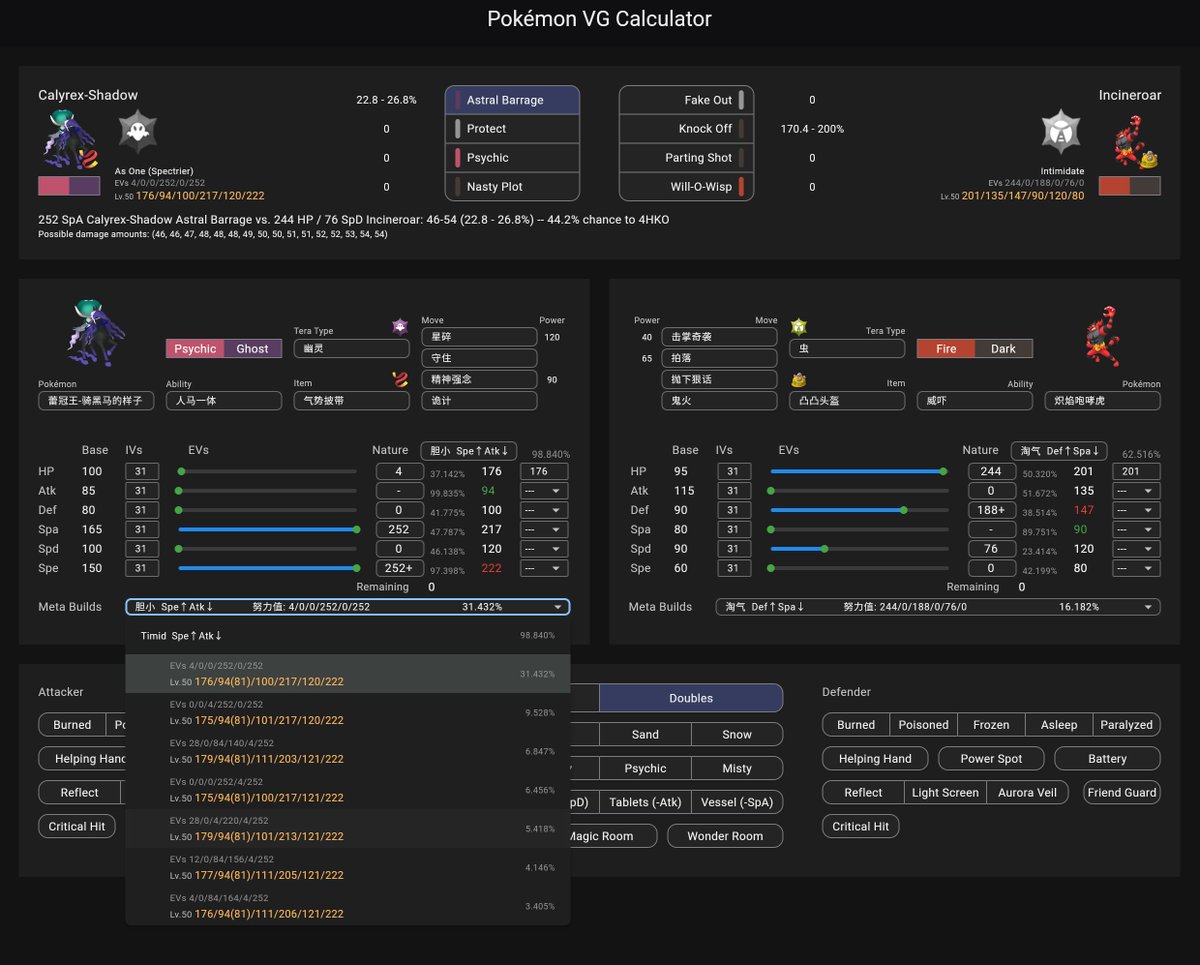This screenshot has width=1200, height=965.
Task: Click defender Fire type badge
Action: pos(946,349)
